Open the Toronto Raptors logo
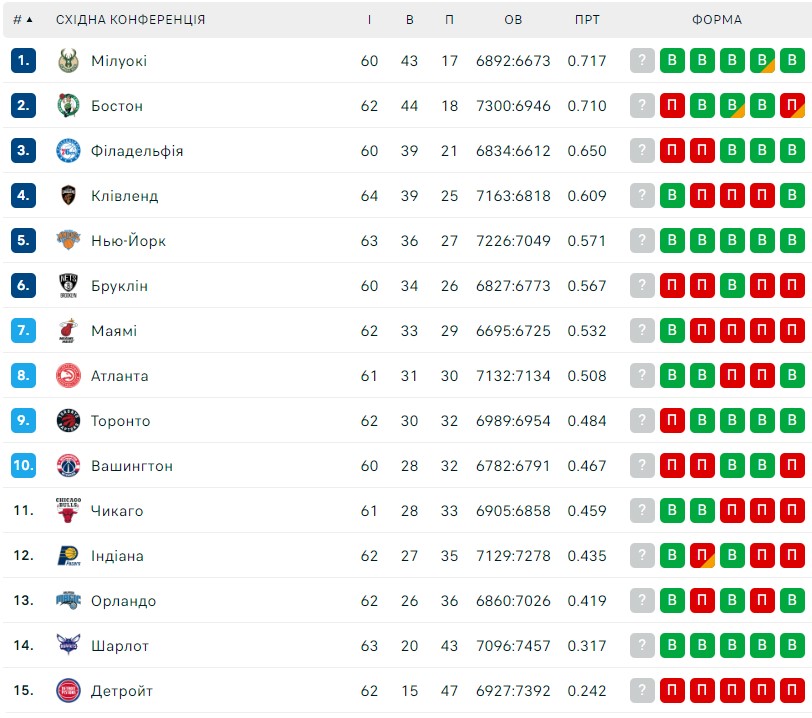Image resolution: width=812 pixels, height=718 pixels. [68, 421]
